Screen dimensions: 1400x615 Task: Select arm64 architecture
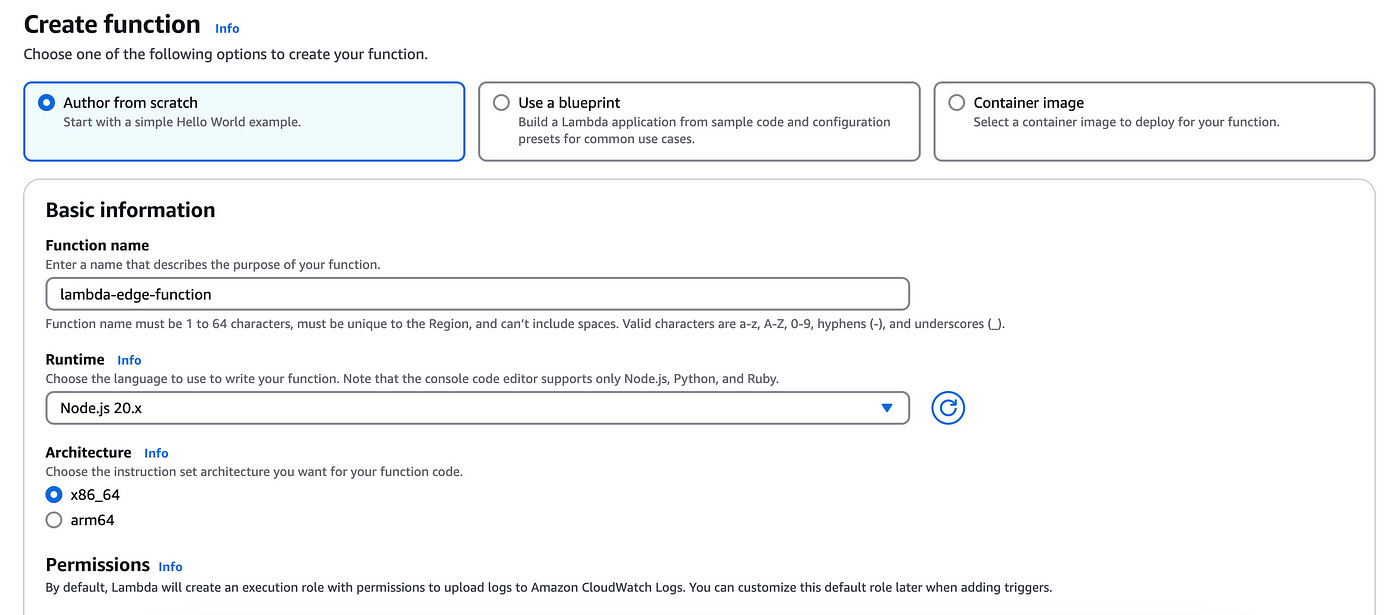[x=54, y=520]
